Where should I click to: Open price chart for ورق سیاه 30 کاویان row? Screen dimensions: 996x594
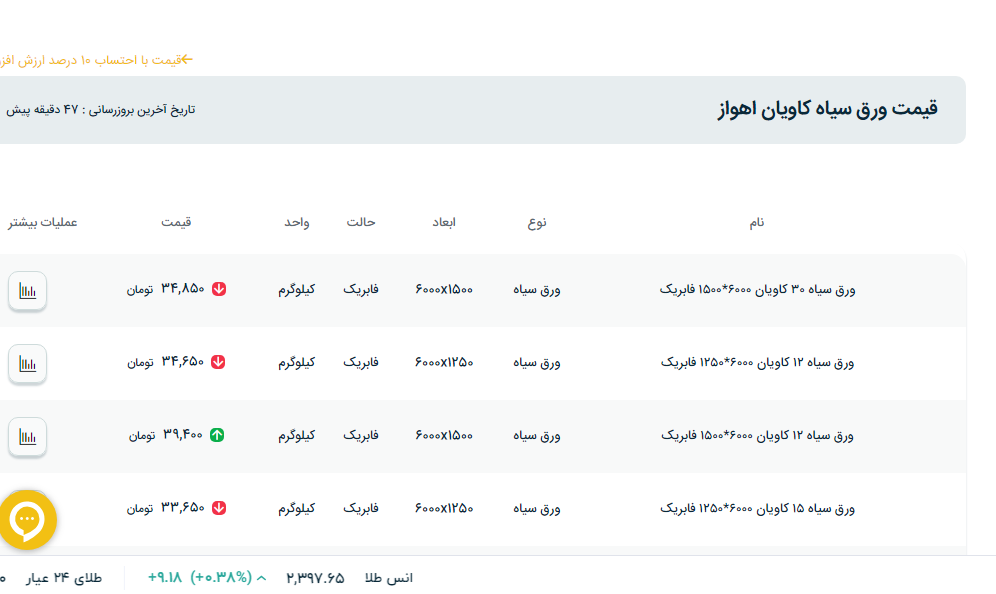28,291
